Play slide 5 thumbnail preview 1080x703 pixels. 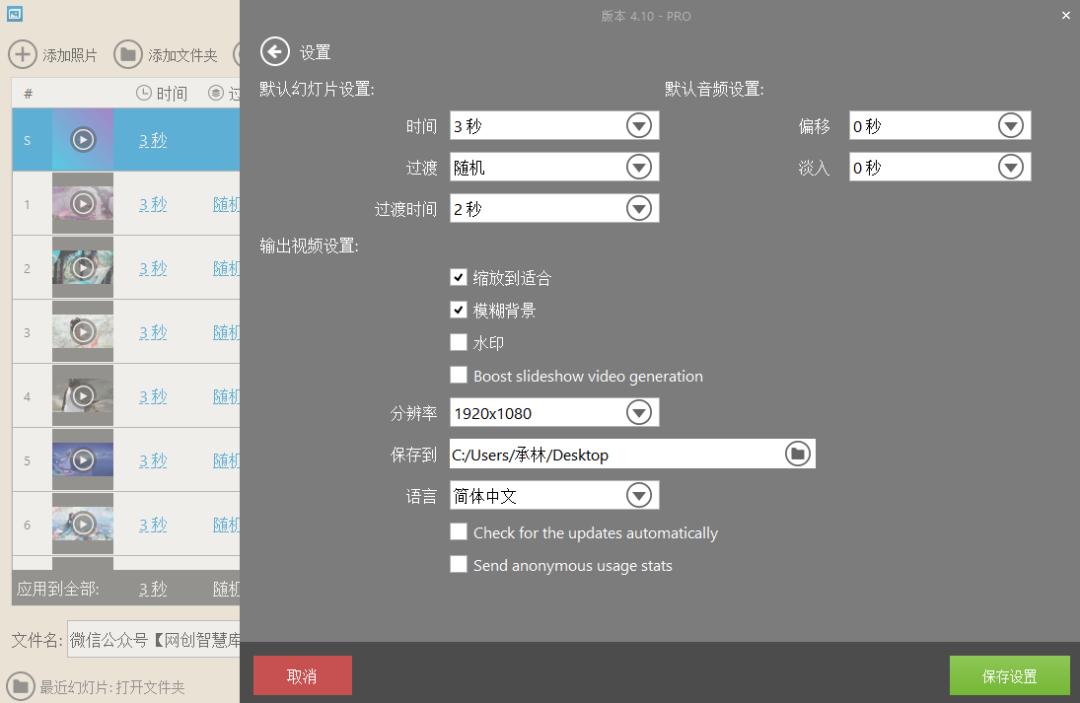pos(83,460)
